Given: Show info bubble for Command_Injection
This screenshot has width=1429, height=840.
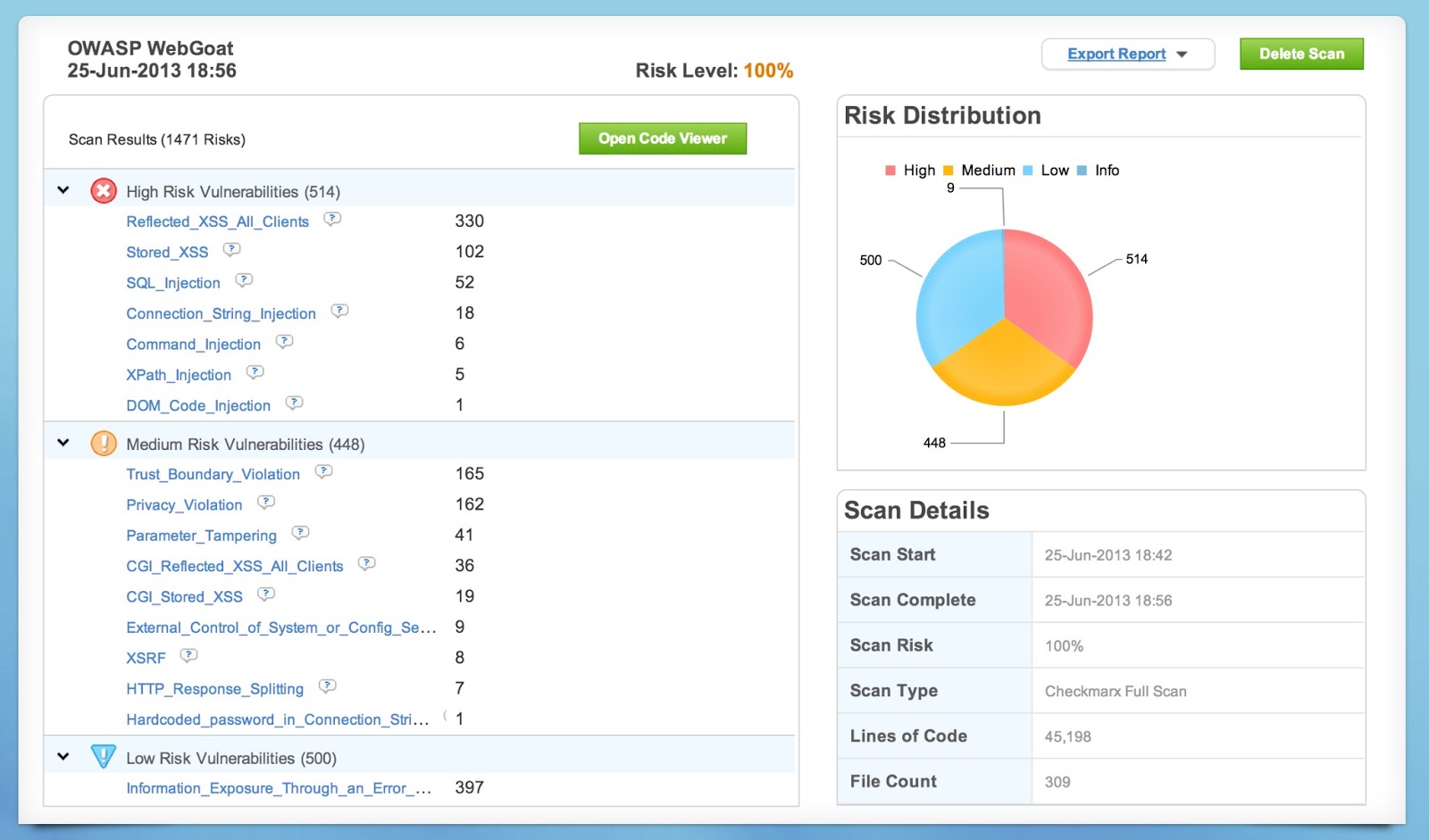Looking at the screenshot, I should 285,342.
